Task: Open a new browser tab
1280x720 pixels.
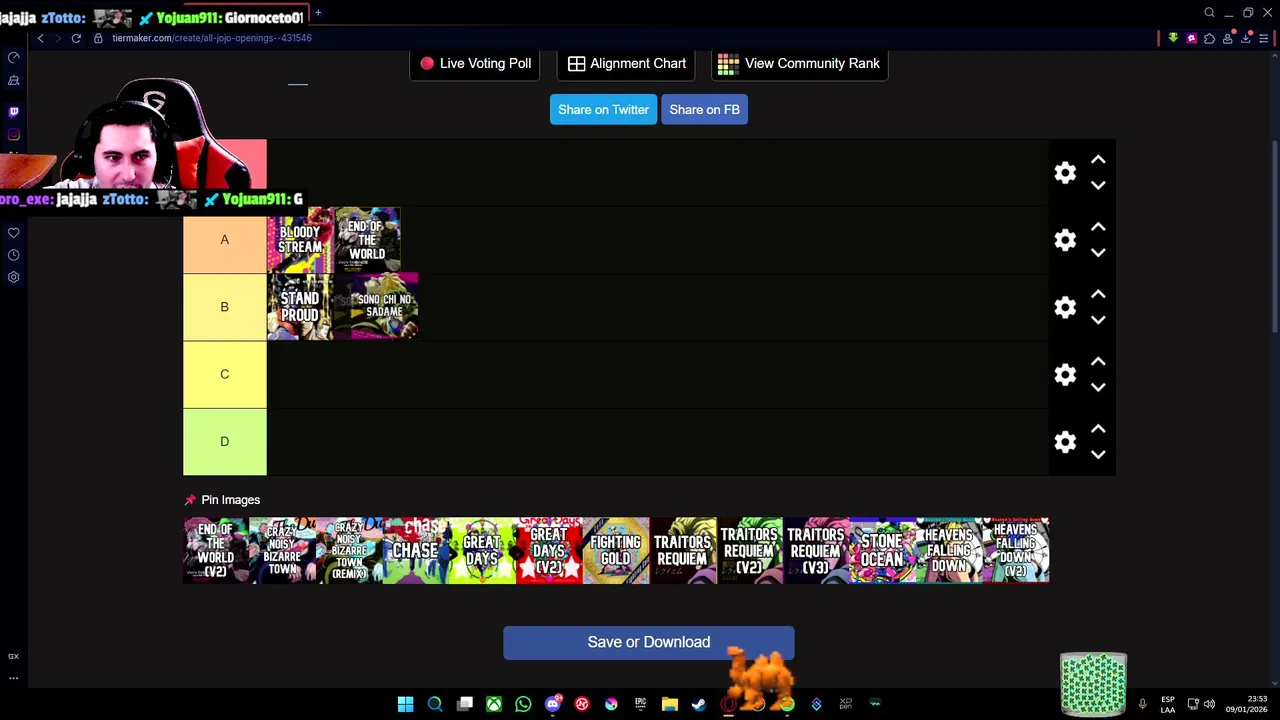Action: point(318,13)
